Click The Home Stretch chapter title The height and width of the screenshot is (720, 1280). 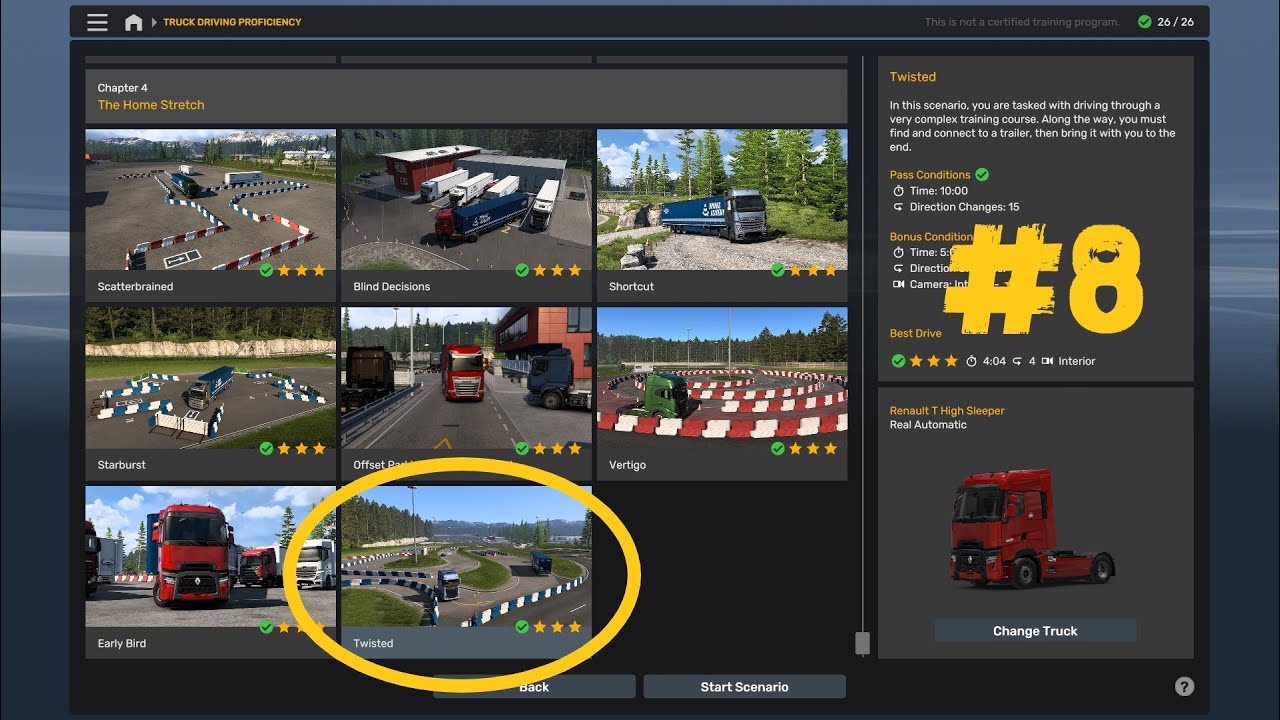click(x=151, y=105)
